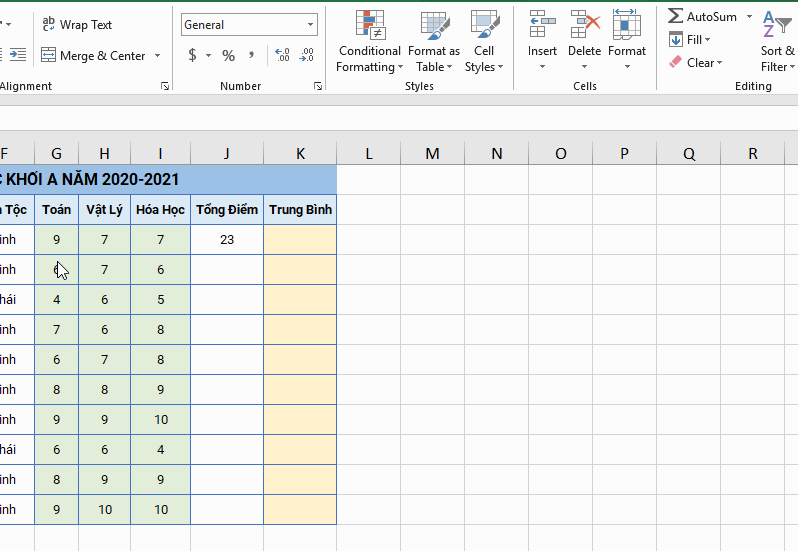Open Alignment settings dialog launcher
The image size is (798, 551).
coord(165,86)
